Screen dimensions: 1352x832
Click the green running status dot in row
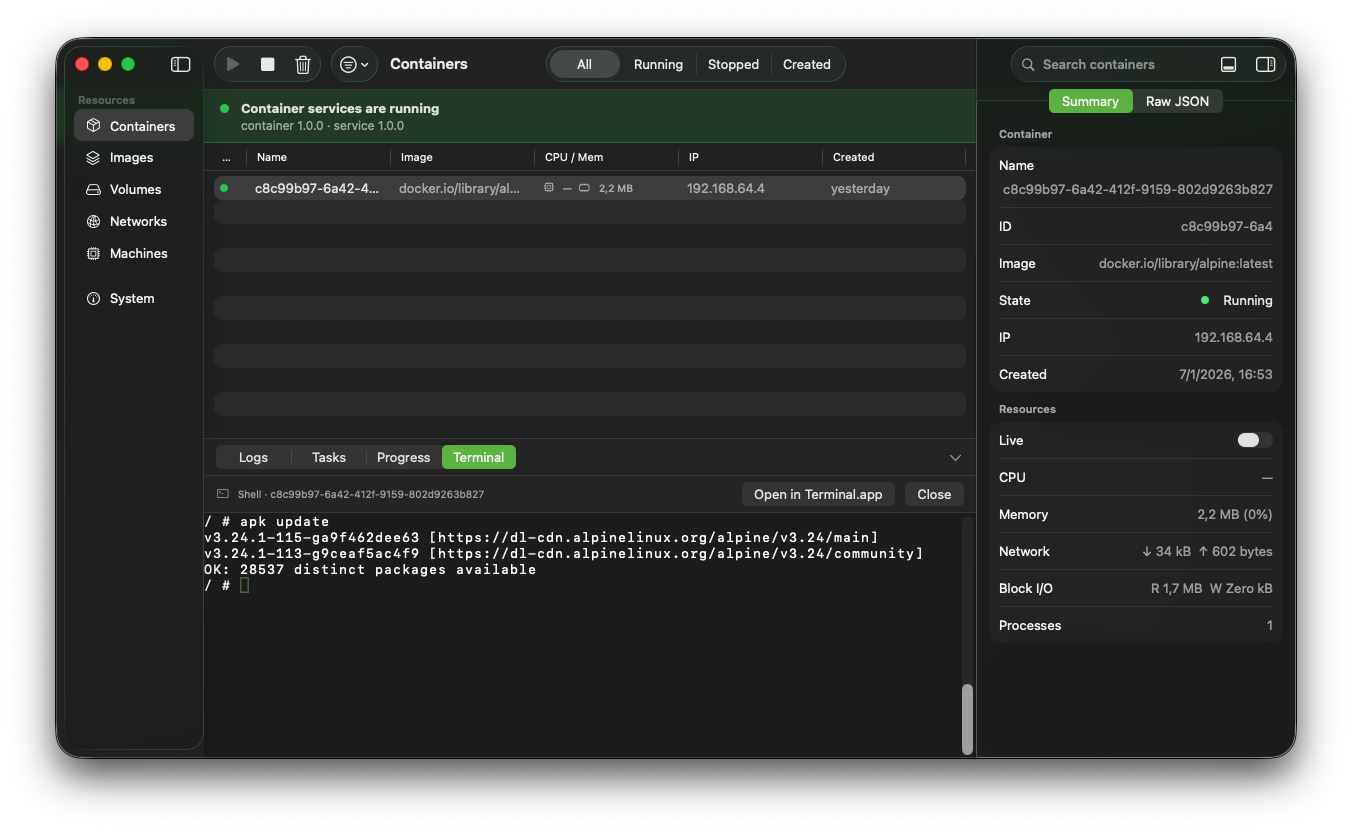click(x=224, y=188)
